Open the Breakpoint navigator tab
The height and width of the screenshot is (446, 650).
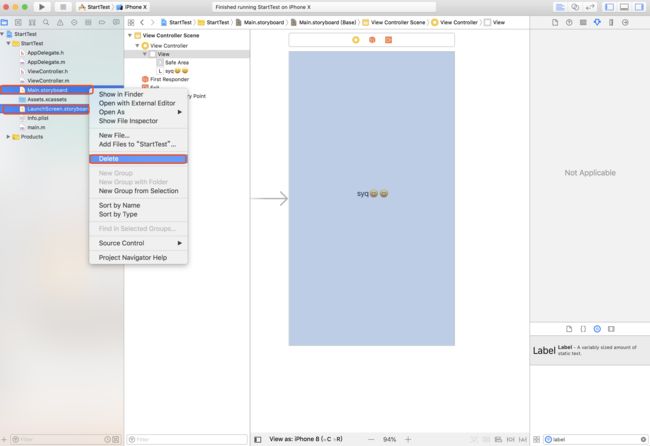click(102, 22)
